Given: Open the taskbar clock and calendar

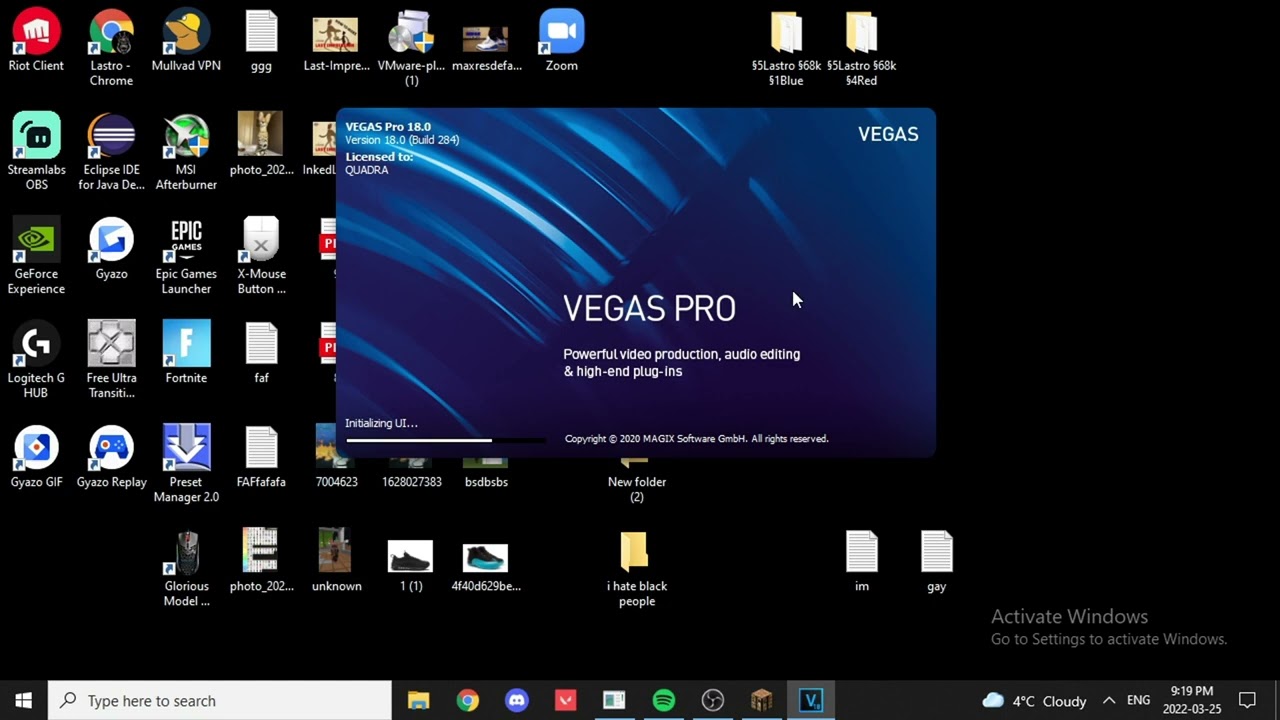Looking at the screenshot, I should coord(1191,700).
